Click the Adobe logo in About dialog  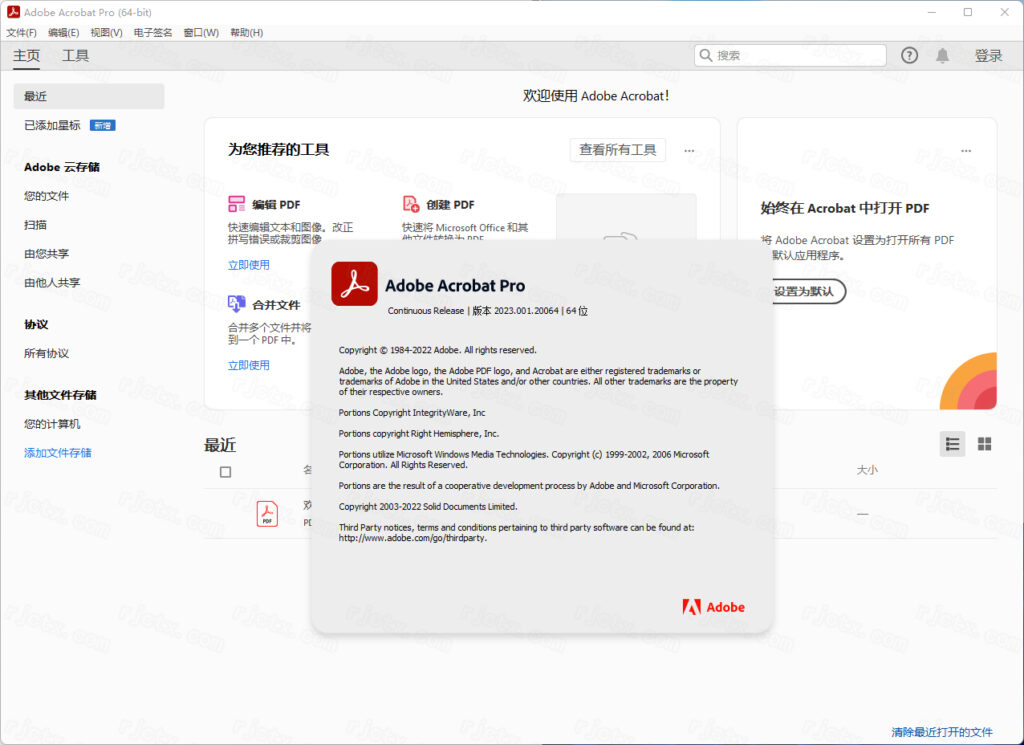[x=713, y=607]
